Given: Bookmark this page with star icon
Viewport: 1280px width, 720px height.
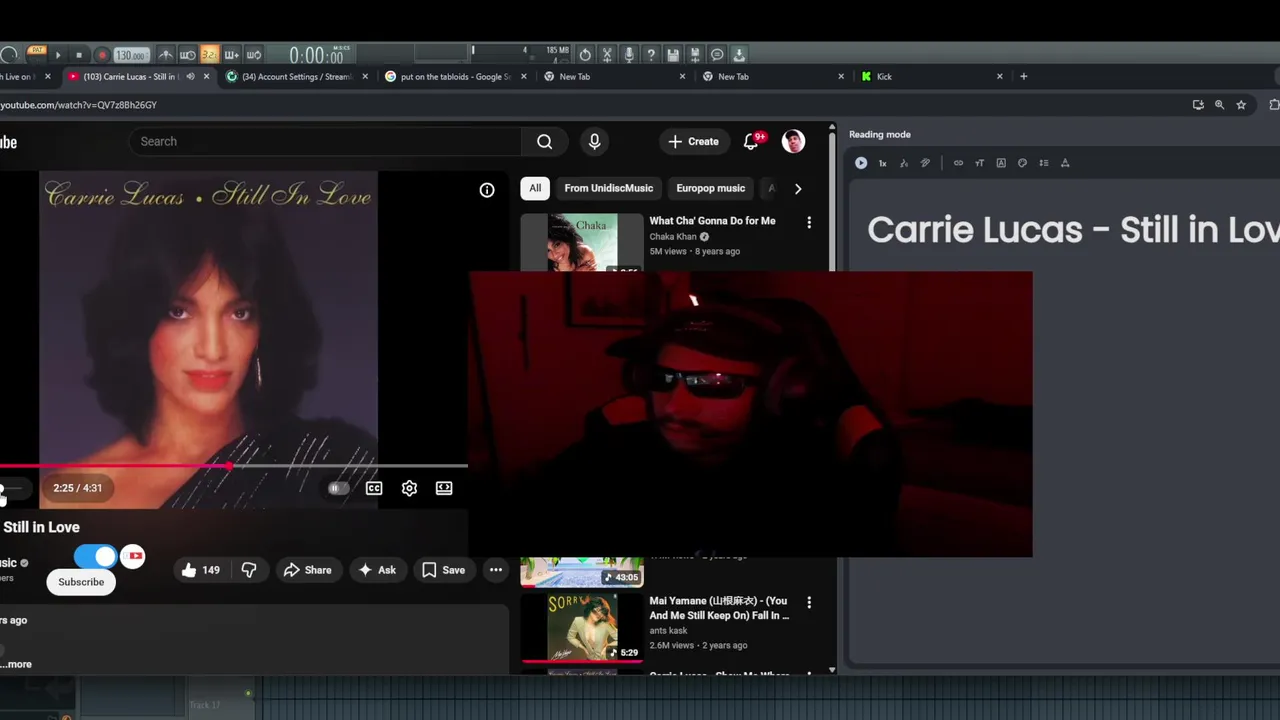Looking at the screenshot, I should (x=1241, y=105).
